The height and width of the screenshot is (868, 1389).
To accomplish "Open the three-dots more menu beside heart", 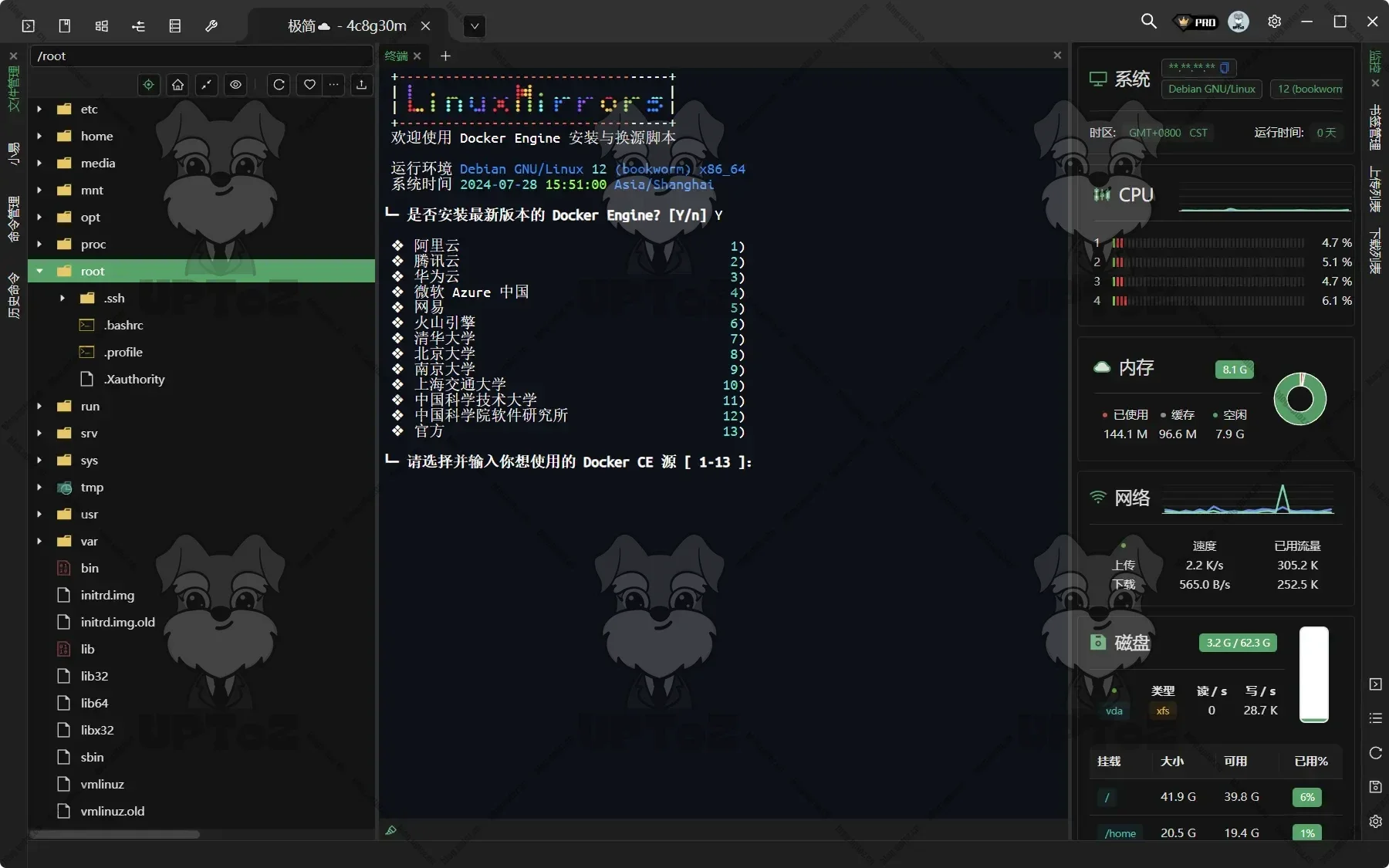I will point(333,85).
